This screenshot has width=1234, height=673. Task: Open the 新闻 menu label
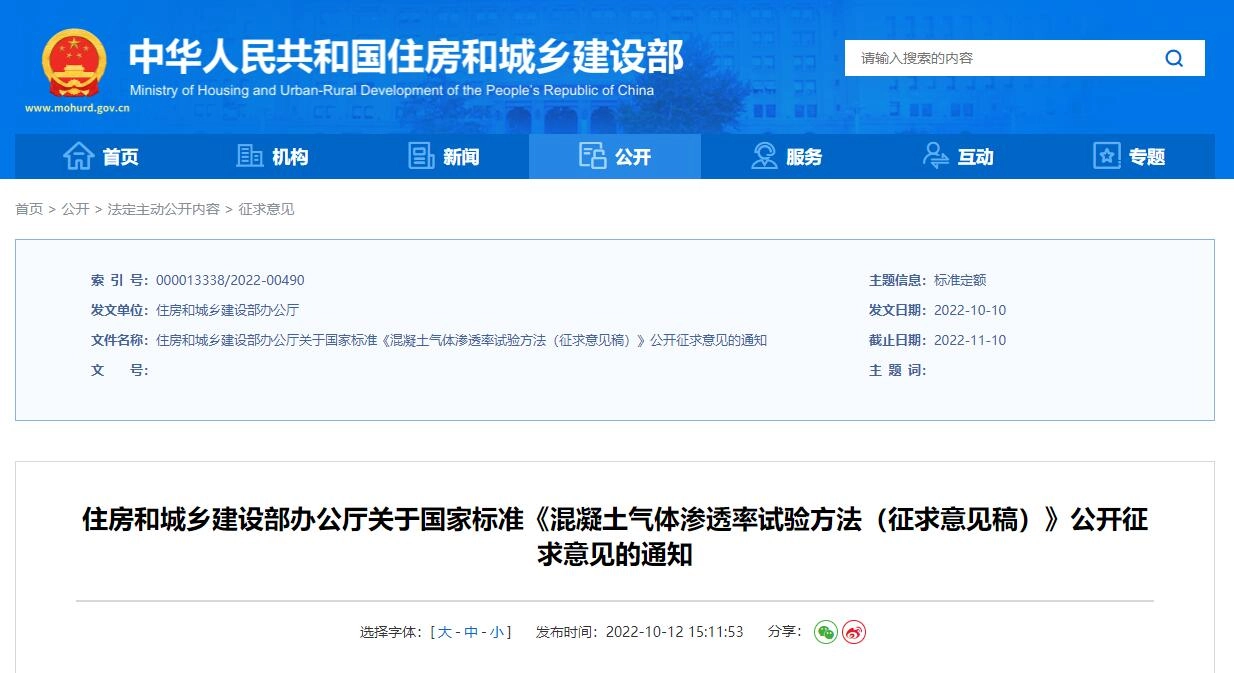461,157
